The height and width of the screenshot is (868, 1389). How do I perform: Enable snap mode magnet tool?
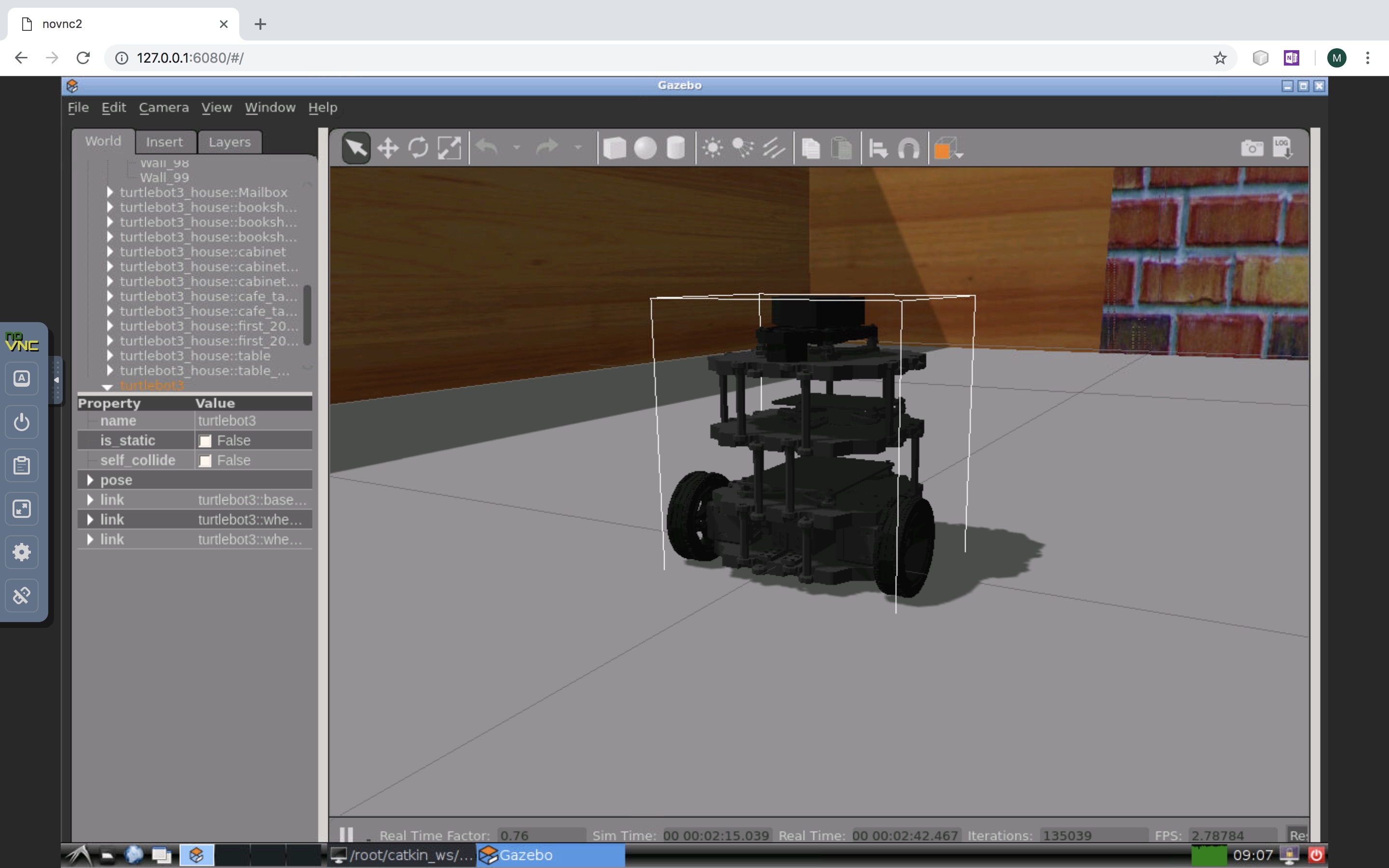[909, 148]
